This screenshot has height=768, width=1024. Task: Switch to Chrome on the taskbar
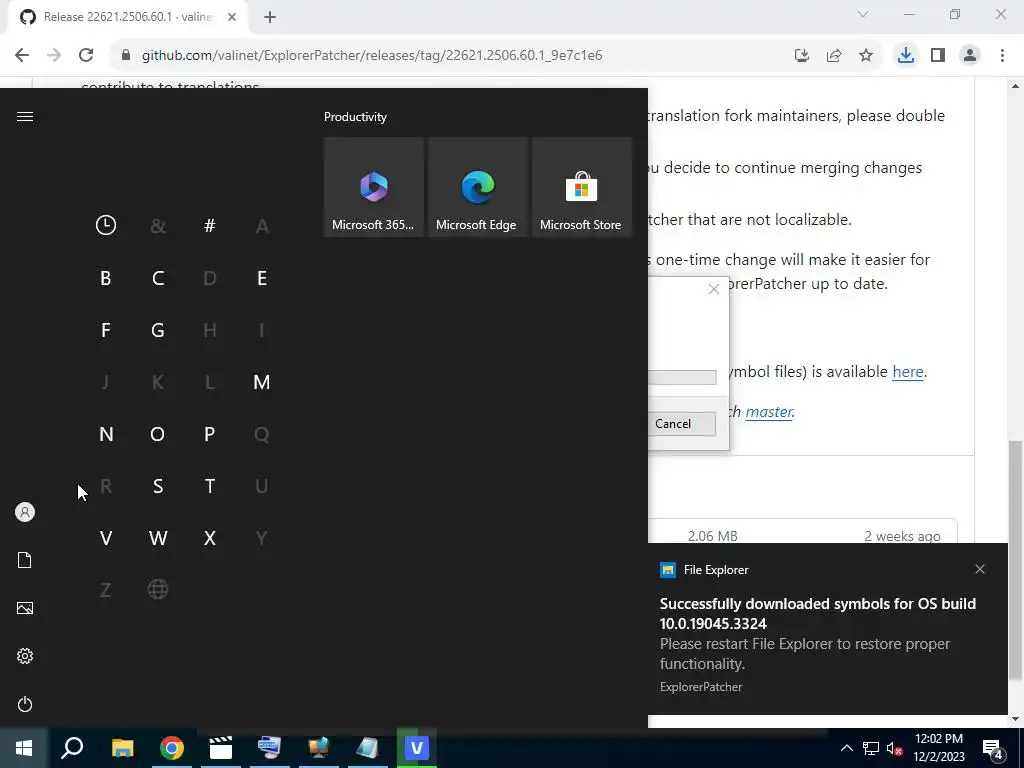[172, 748]
